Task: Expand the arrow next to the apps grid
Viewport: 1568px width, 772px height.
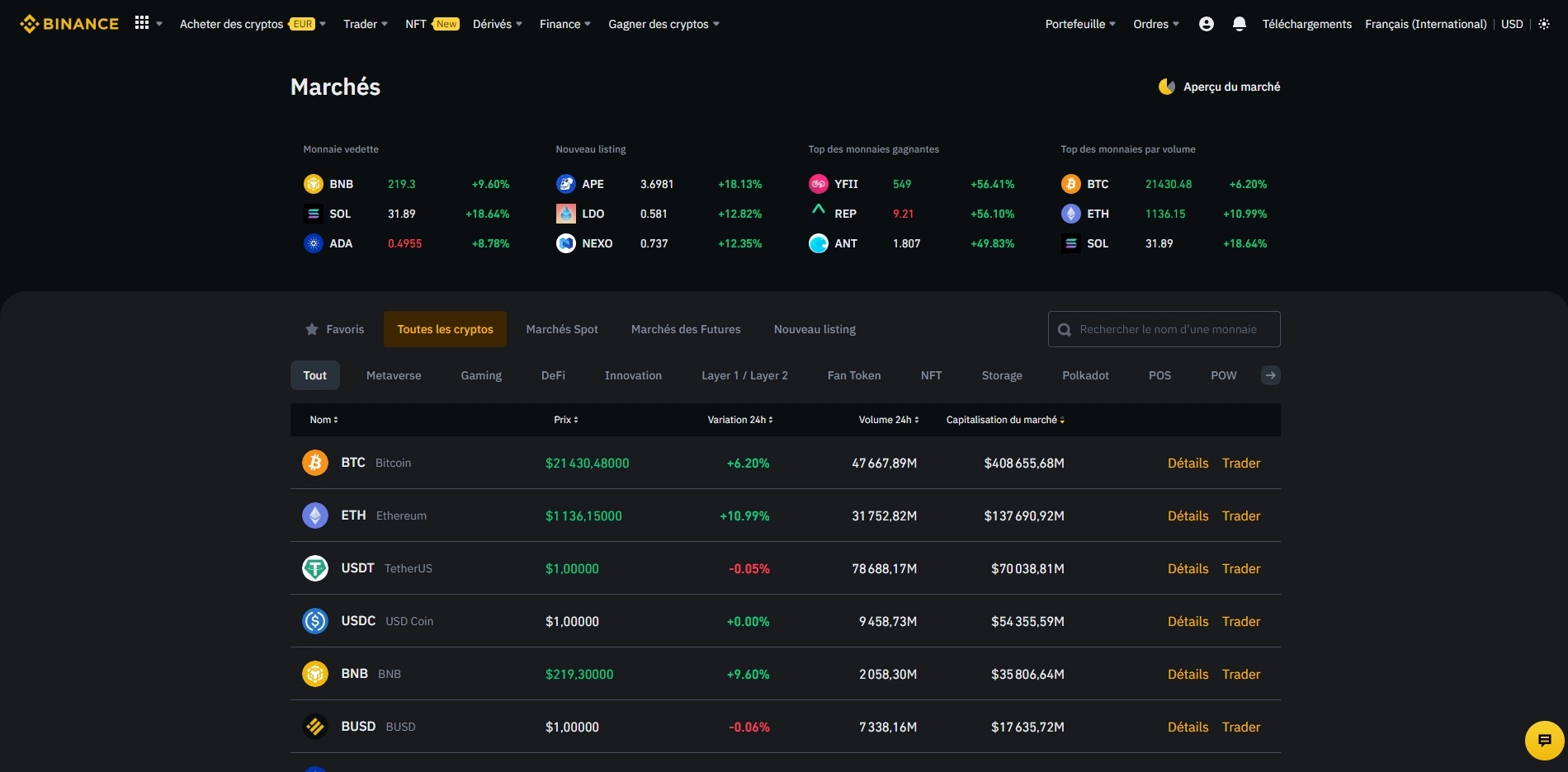Action: point(159,24)
